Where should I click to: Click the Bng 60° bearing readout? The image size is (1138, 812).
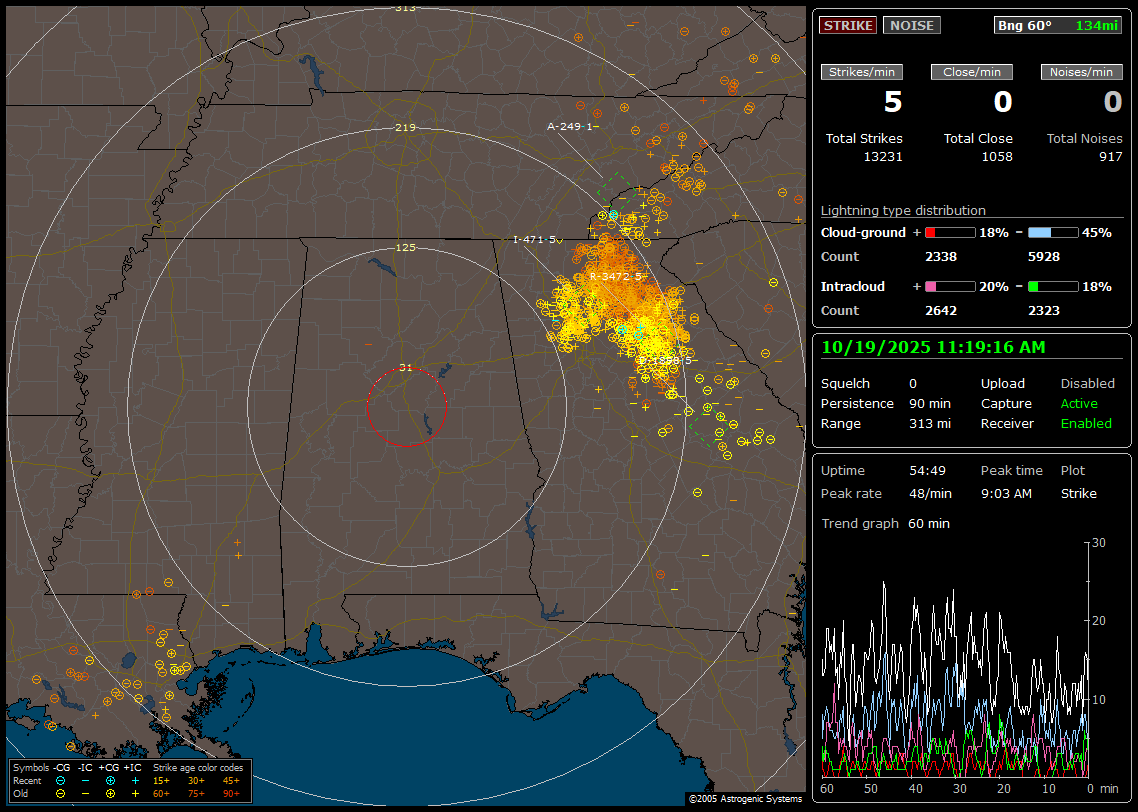(1023, 26)
